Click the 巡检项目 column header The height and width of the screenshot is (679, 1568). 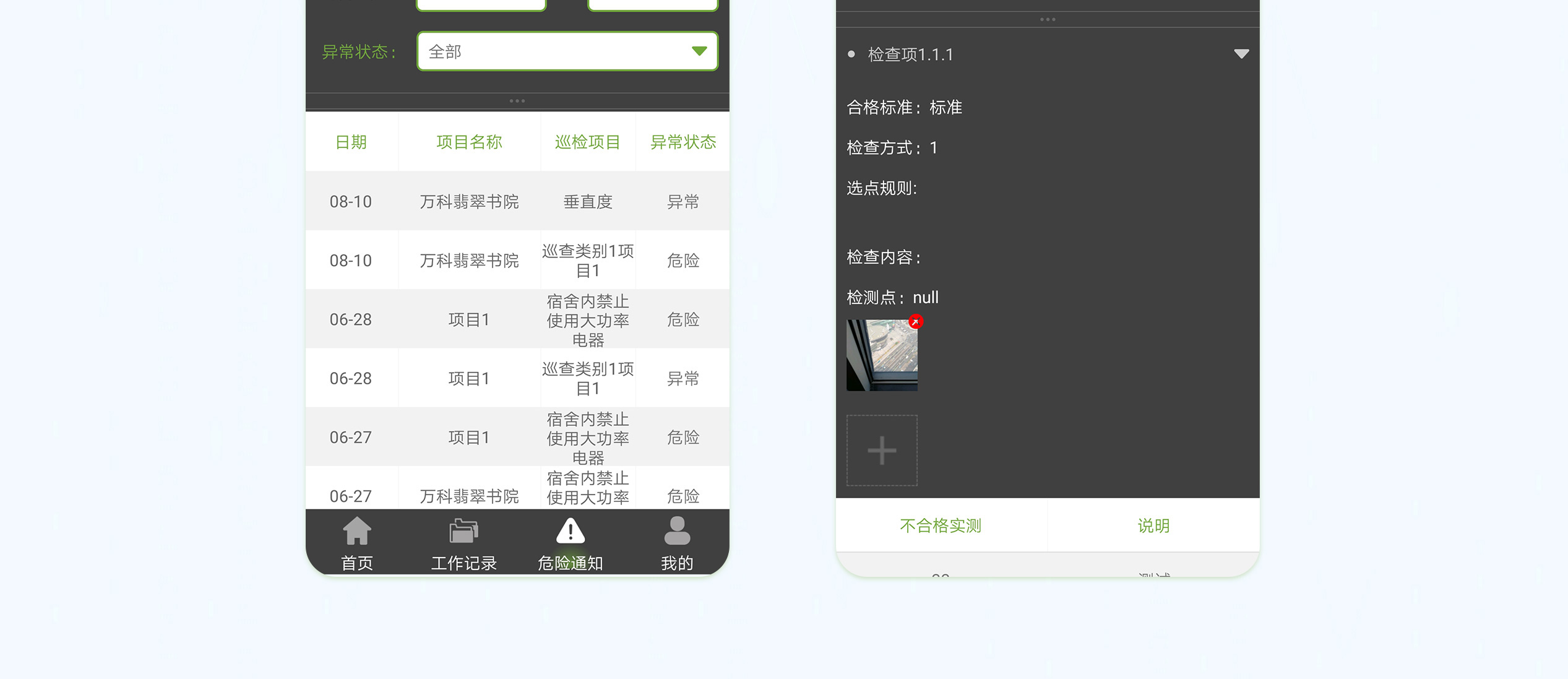[587, 142]
